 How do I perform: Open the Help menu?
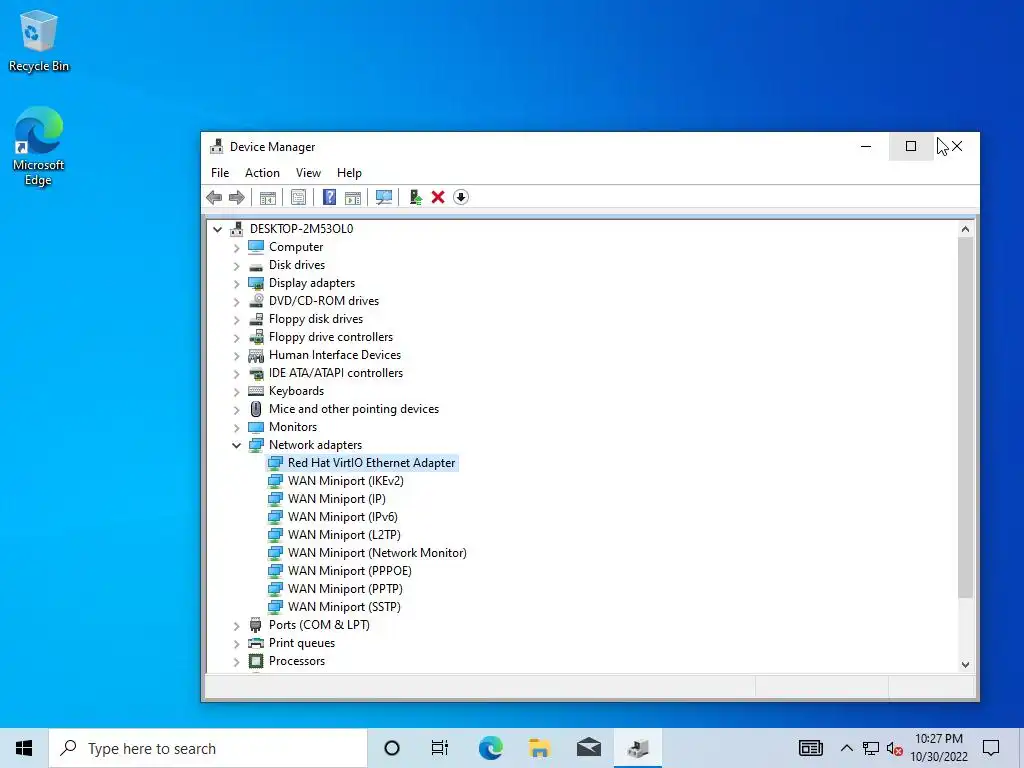349,173
